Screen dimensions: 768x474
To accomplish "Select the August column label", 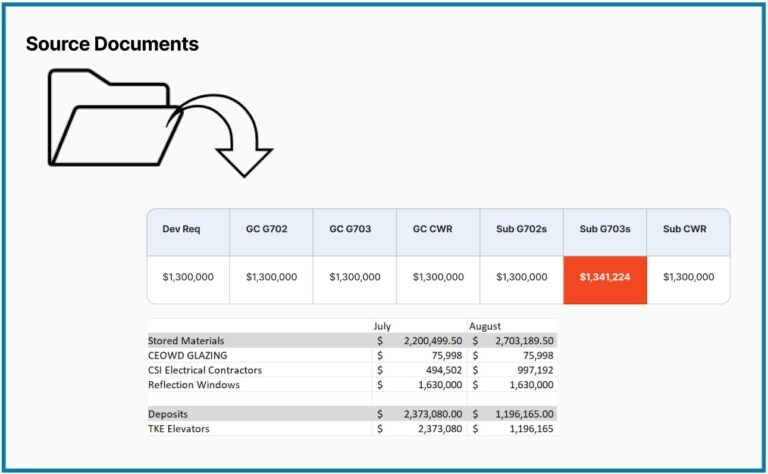I will pyautogui.click(x=485, y=326).
